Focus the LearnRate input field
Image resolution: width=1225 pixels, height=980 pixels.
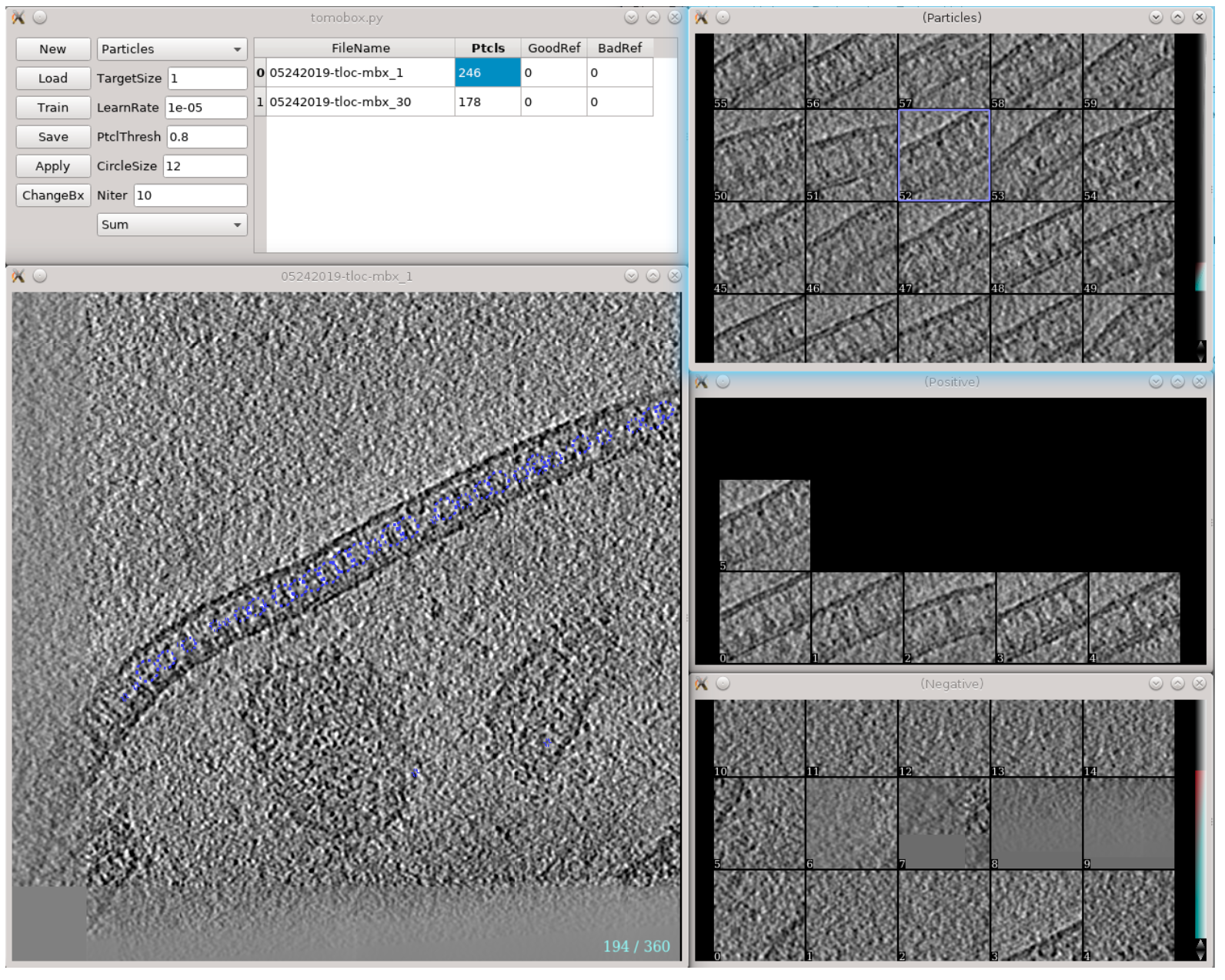coord(206,108)
